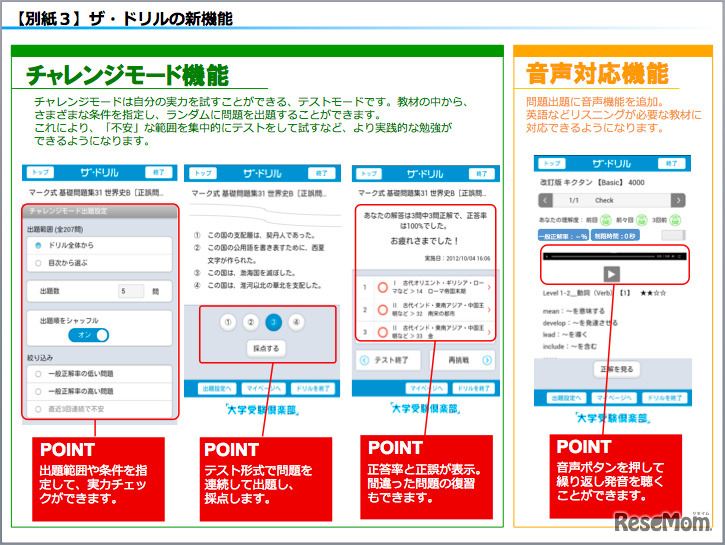725x545 pixels.
Task: Click red circle mark on result row 1
Action: (x=382, y=288)
